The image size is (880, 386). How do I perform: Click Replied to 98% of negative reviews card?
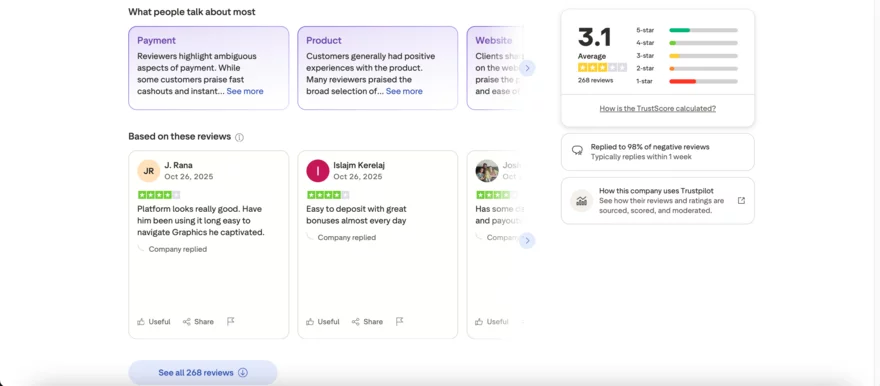click(x=658, y=151)
